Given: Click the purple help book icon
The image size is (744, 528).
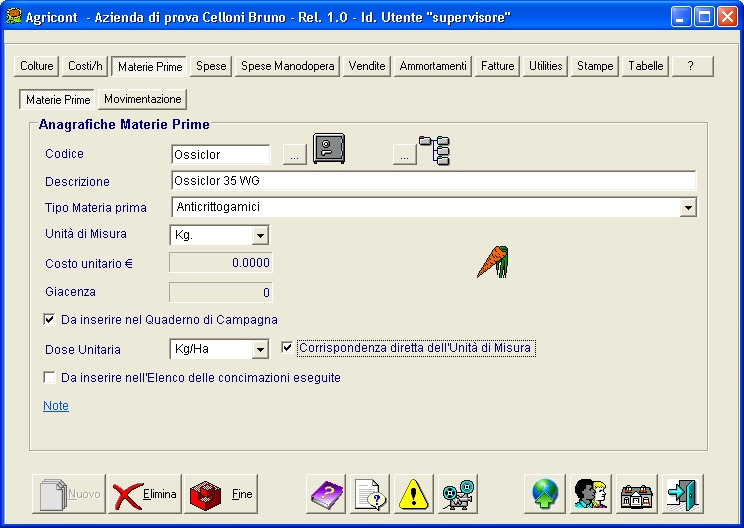Looking at the screenshot, I should 325,494.
